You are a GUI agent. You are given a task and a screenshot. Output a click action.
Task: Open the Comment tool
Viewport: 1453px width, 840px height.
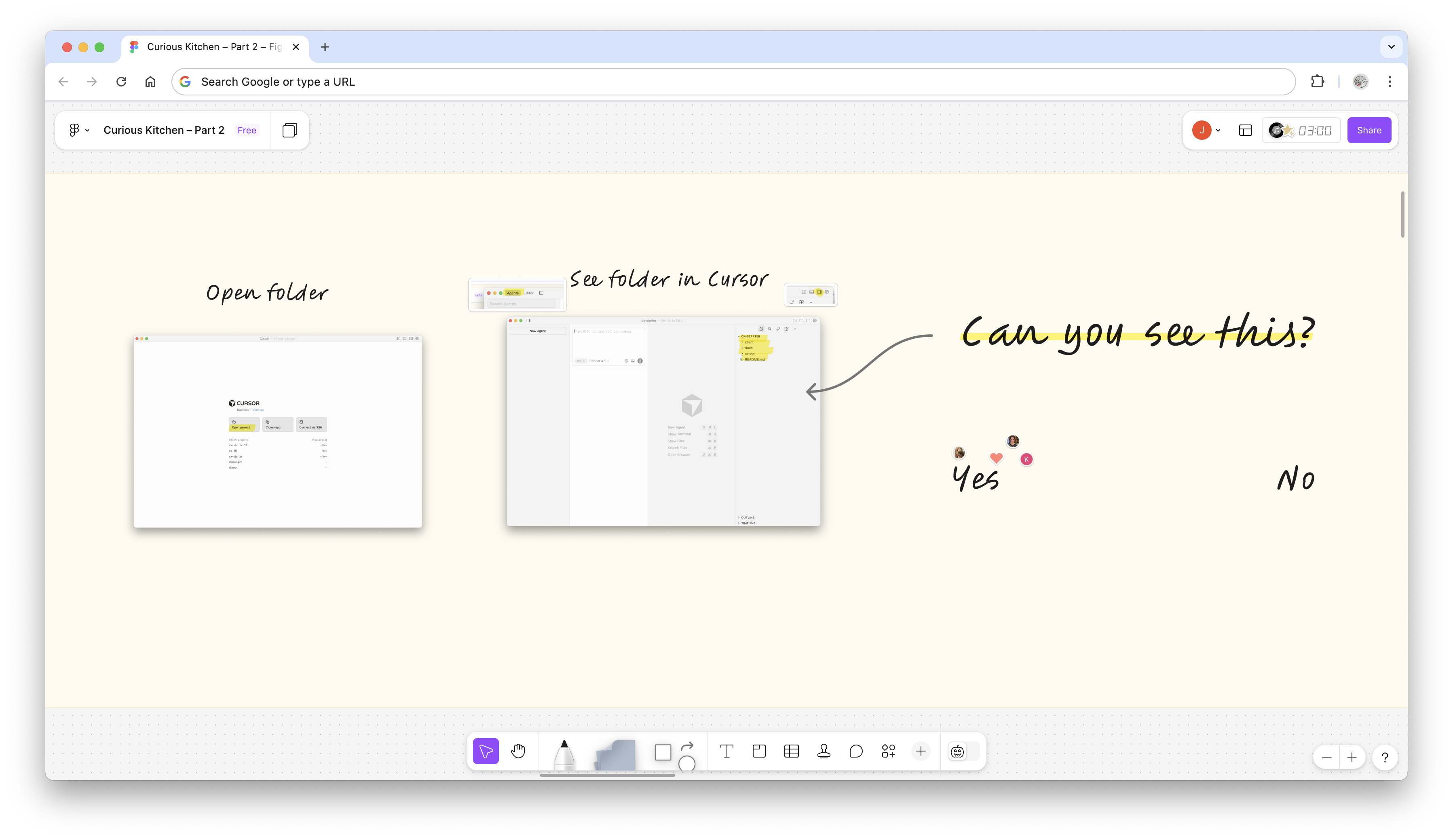tap(855, 751)
